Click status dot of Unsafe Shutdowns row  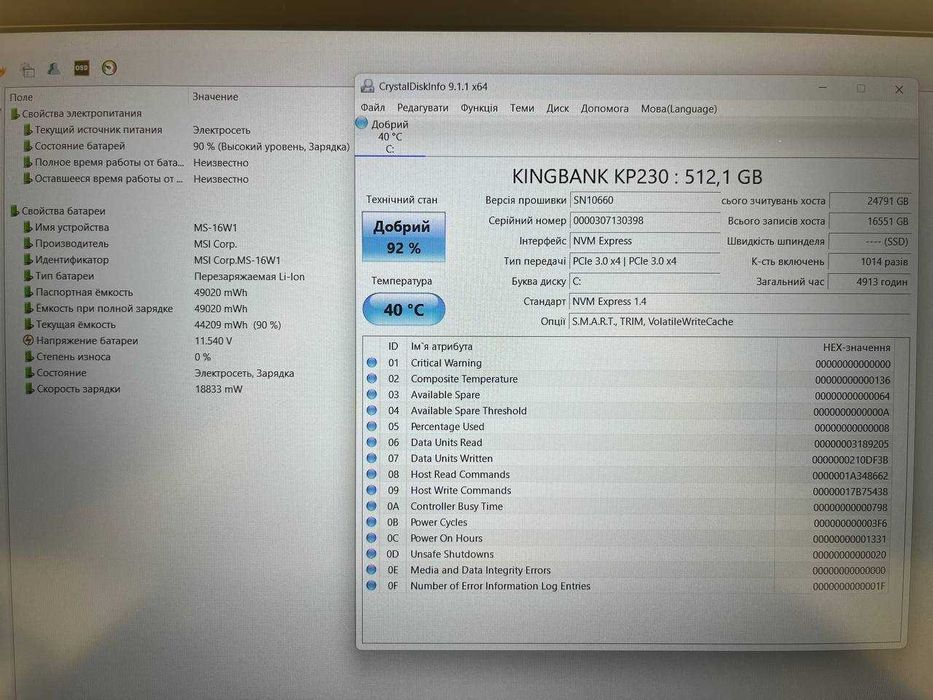tap(372, 554)
